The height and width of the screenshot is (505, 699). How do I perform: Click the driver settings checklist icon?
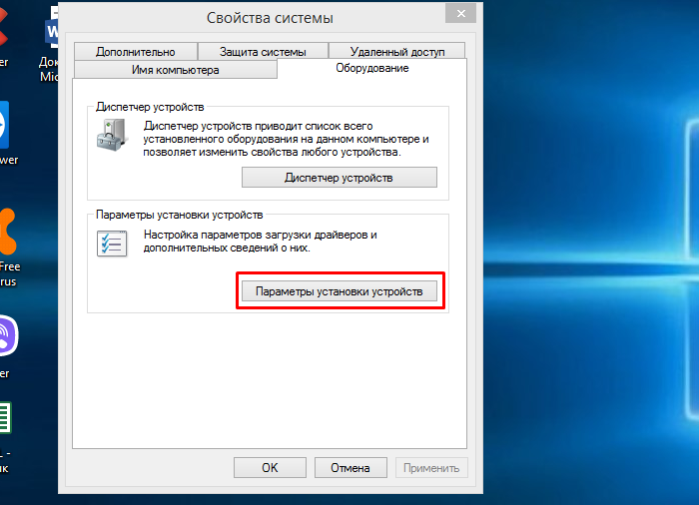tap(112, 243)
